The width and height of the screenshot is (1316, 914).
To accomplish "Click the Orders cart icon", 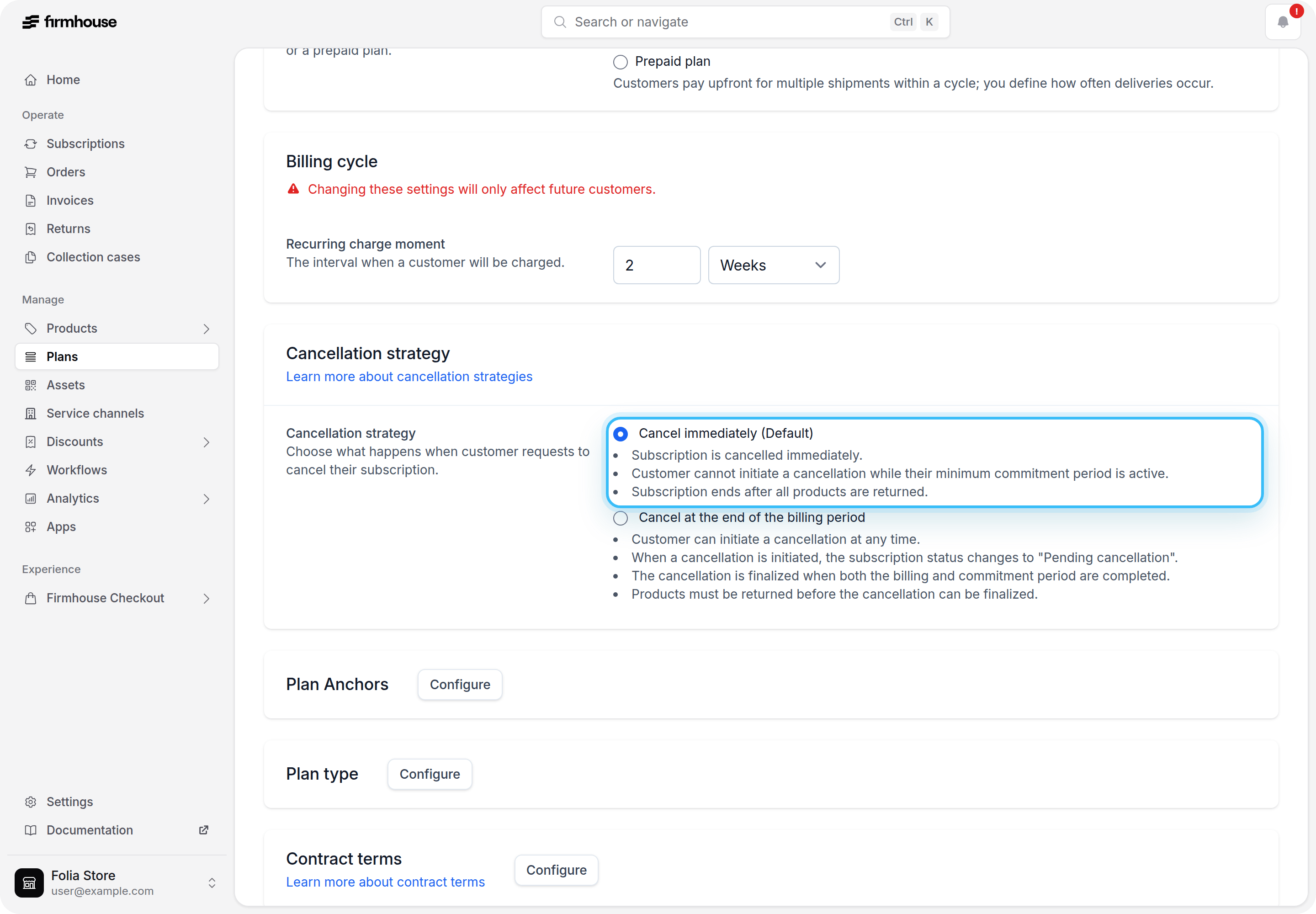I will pos(31,172).
